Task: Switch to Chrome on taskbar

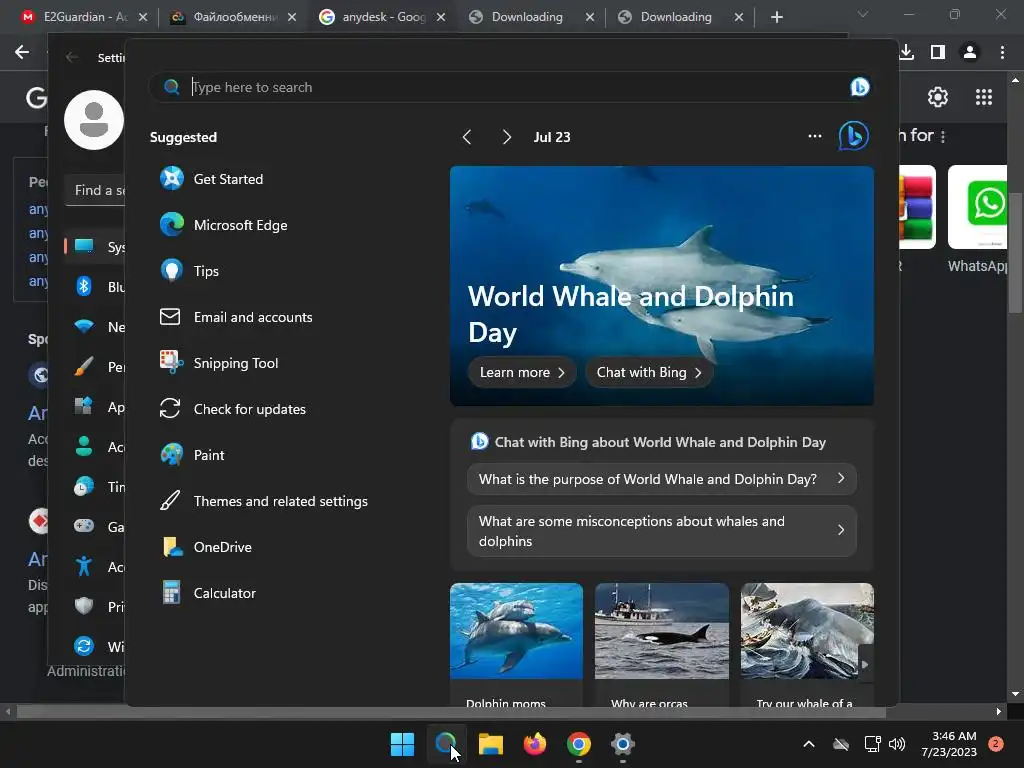Action: coord(579,744)
